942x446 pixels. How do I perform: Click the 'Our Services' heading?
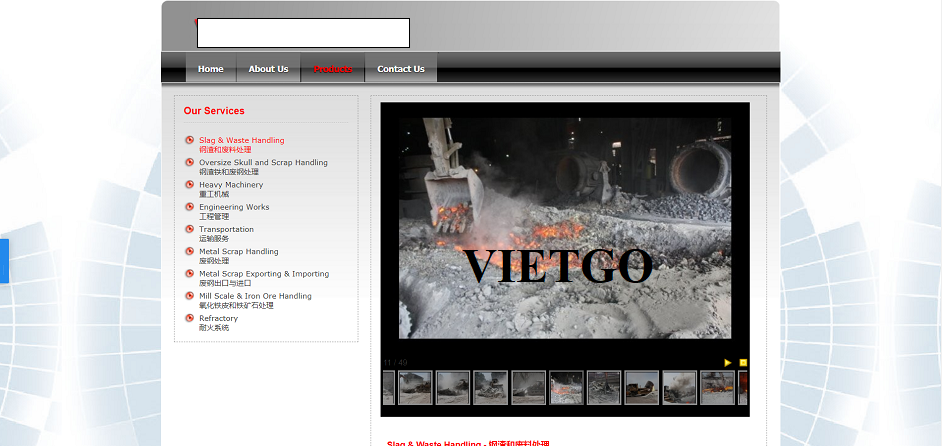click(214, 111)
